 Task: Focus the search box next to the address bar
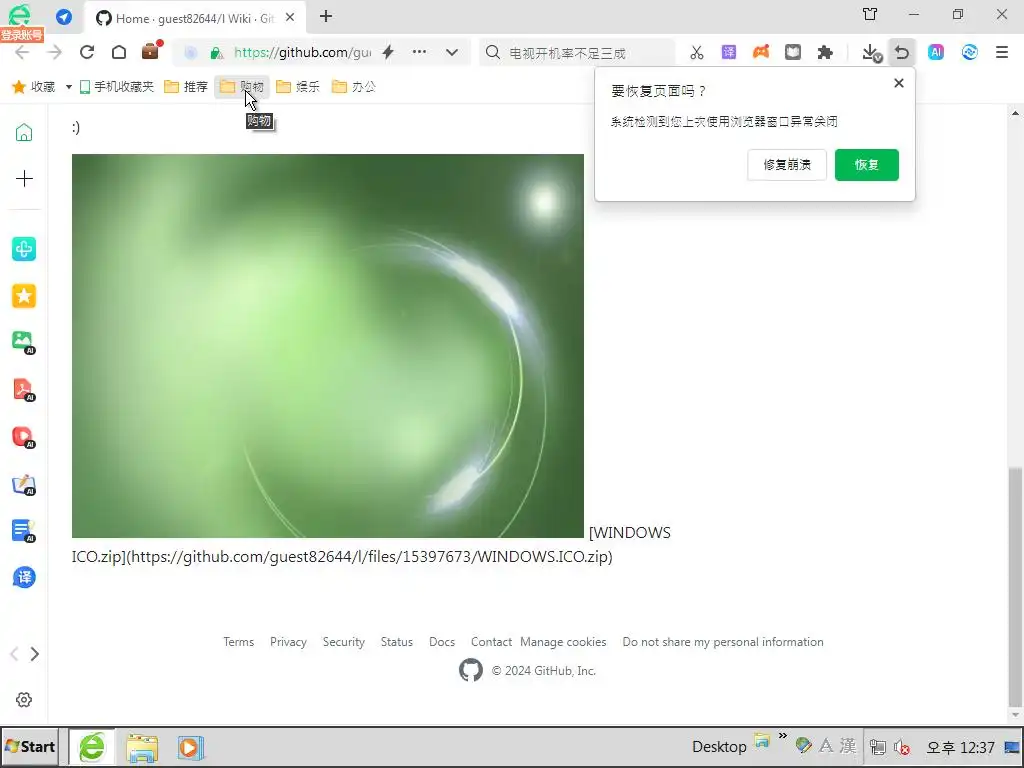(x=577, y=52)
